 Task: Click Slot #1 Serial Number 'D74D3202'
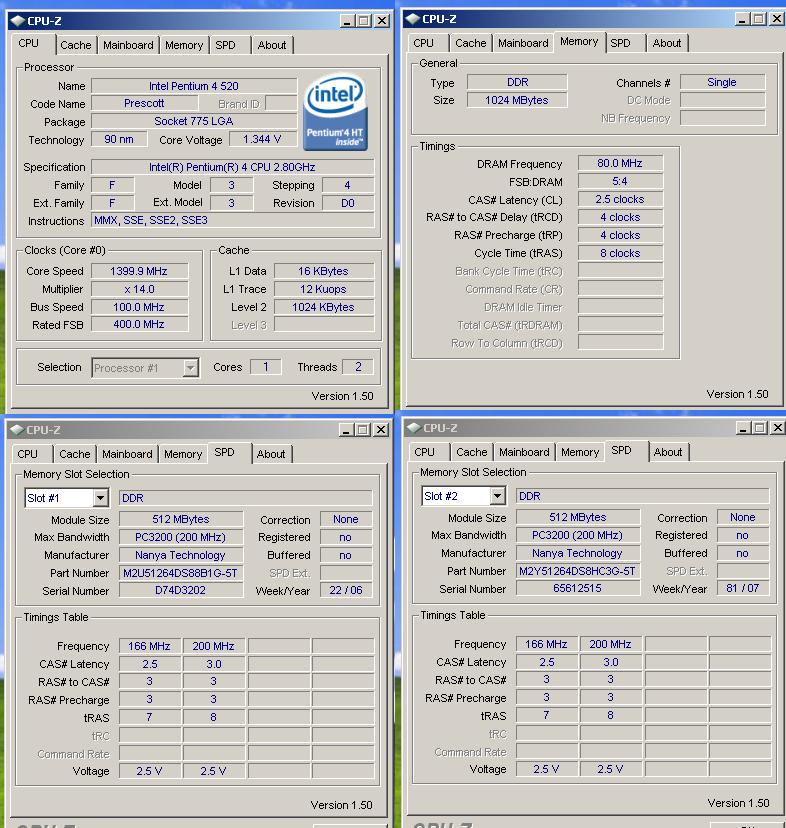point(181,590)
